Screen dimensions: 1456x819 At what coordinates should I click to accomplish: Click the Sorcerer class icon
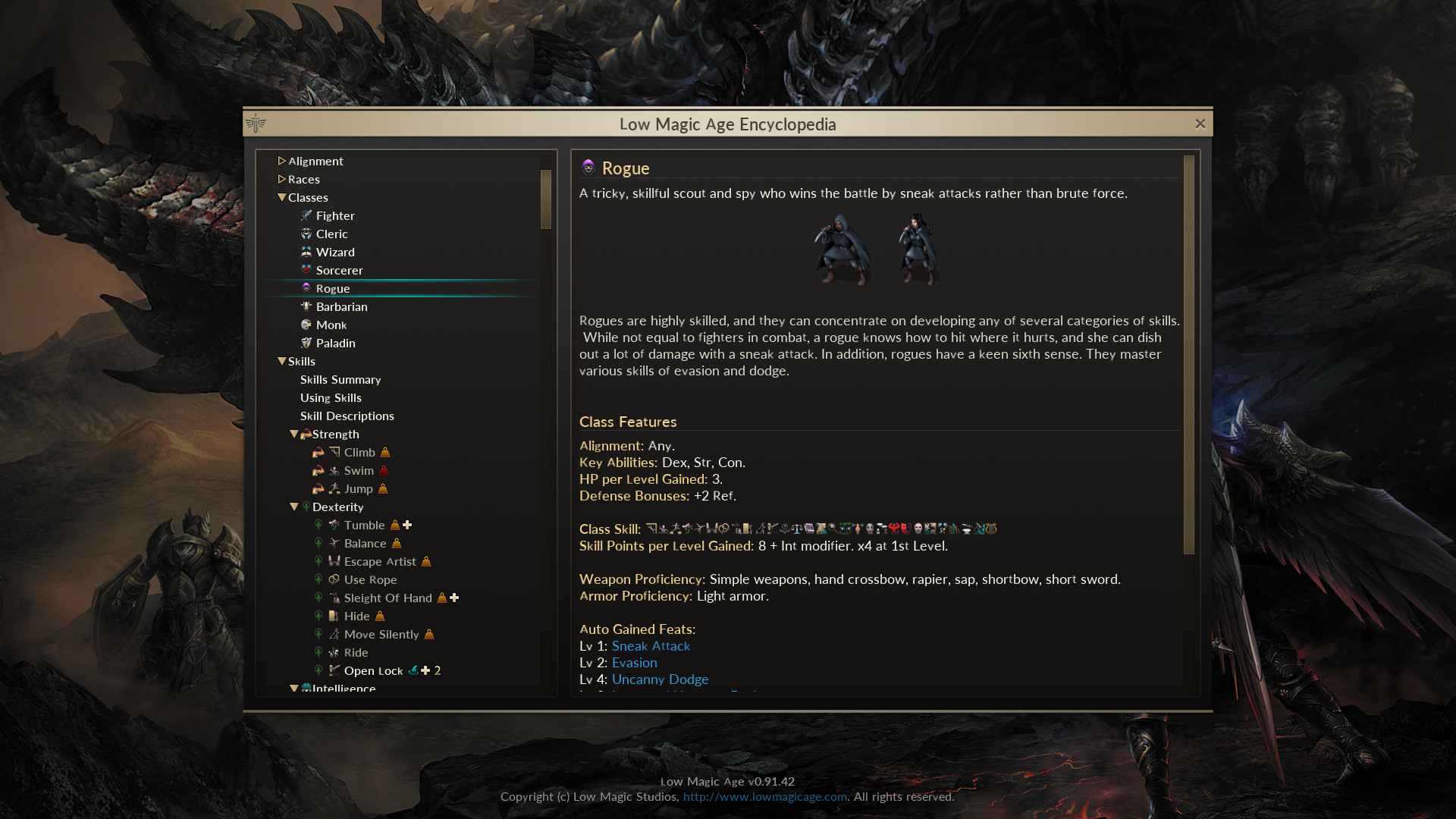click(306, 270)
